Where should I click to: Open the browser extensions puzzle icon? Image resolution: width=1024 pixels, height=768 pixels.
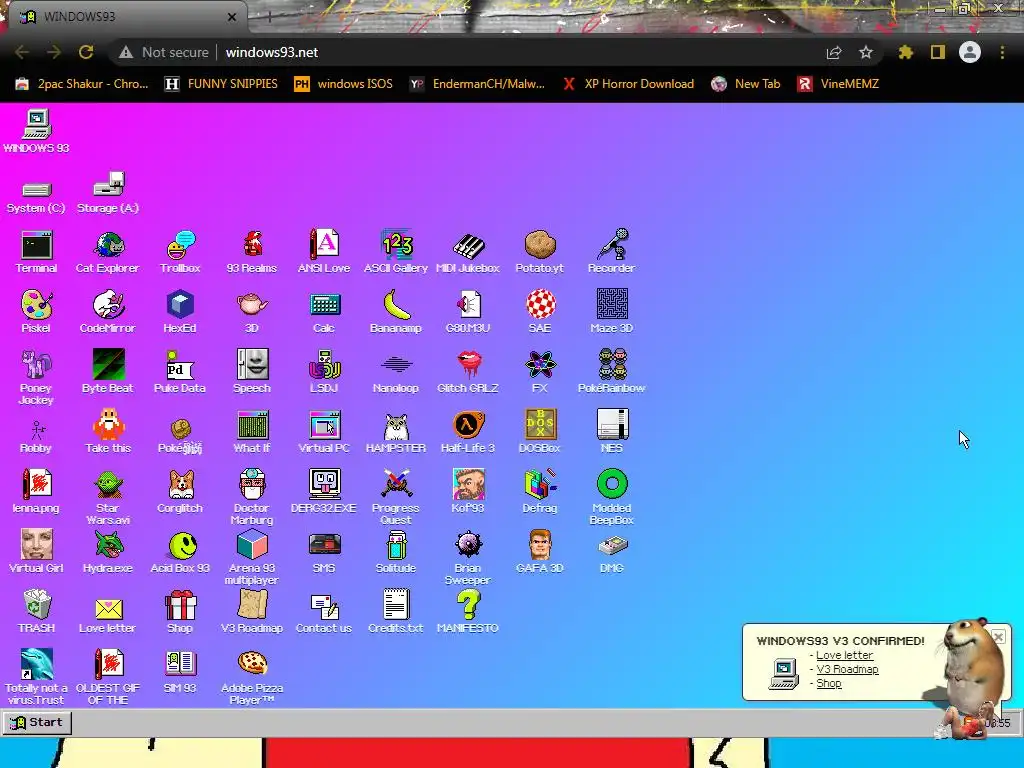coord(906,52)
